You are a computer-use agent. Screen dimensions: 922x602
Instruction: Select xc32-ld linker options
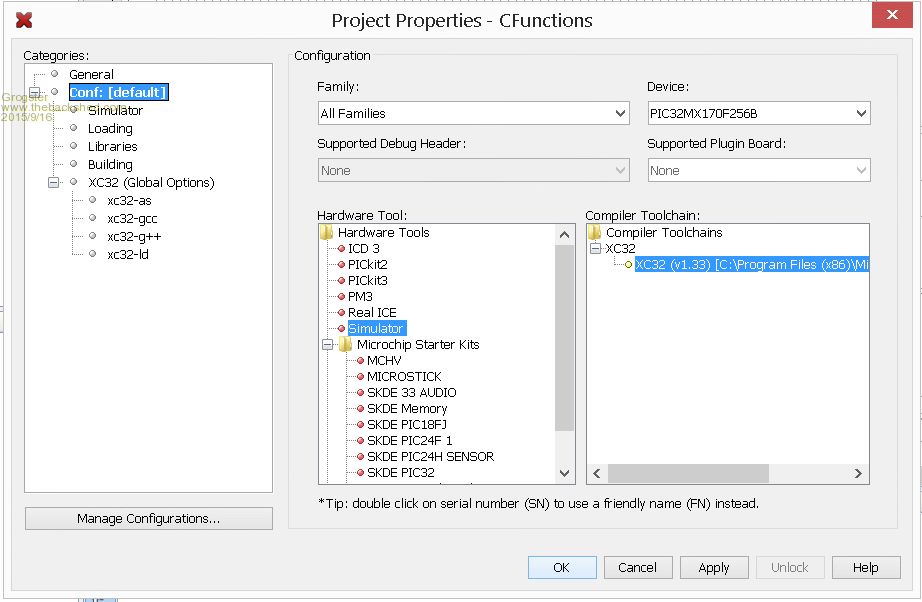[x=128, y=254]
